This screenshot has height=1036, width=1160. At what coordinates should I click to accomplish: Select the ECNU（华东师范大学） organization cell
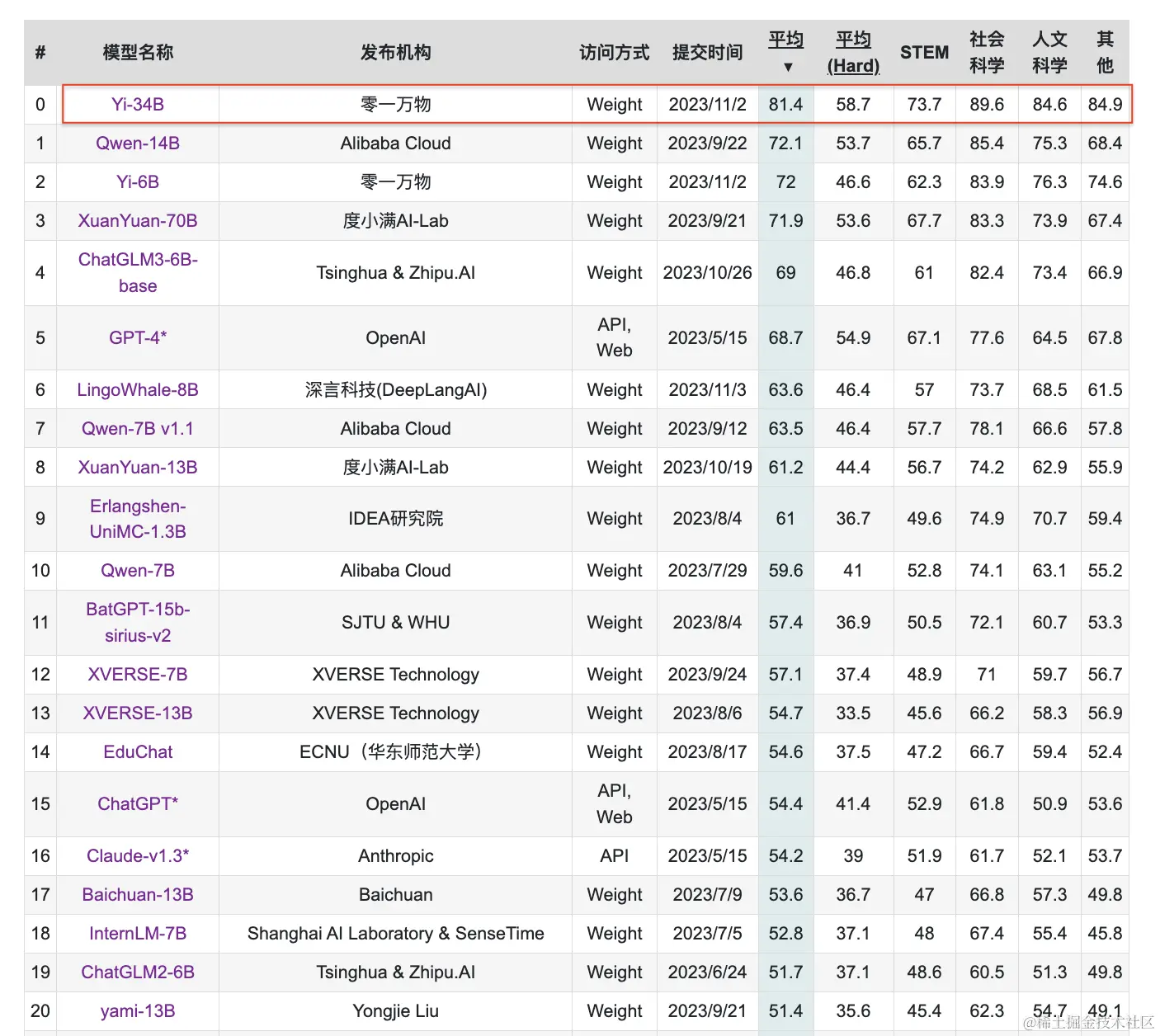395,752
